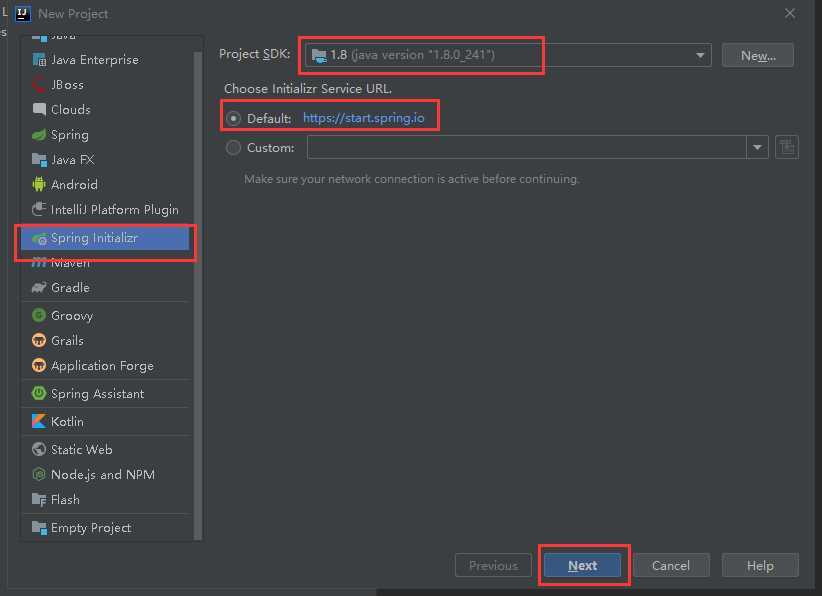This screenshot has width=822, height=596.
Task: Click the Project SDK label
Action: pyautogui.click(x=255, y=54)
